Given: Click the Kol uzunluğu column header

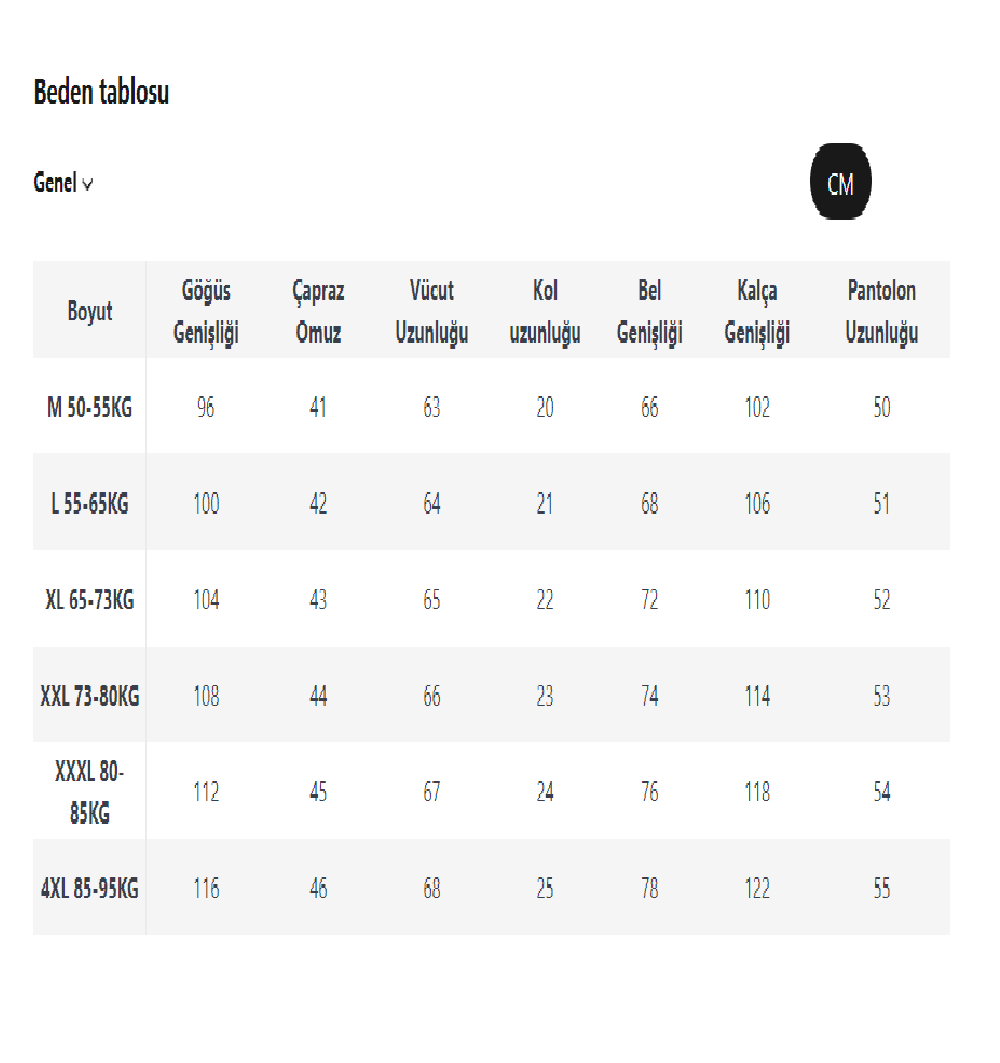Looking at the screenshot, I should tap(545, 311).
